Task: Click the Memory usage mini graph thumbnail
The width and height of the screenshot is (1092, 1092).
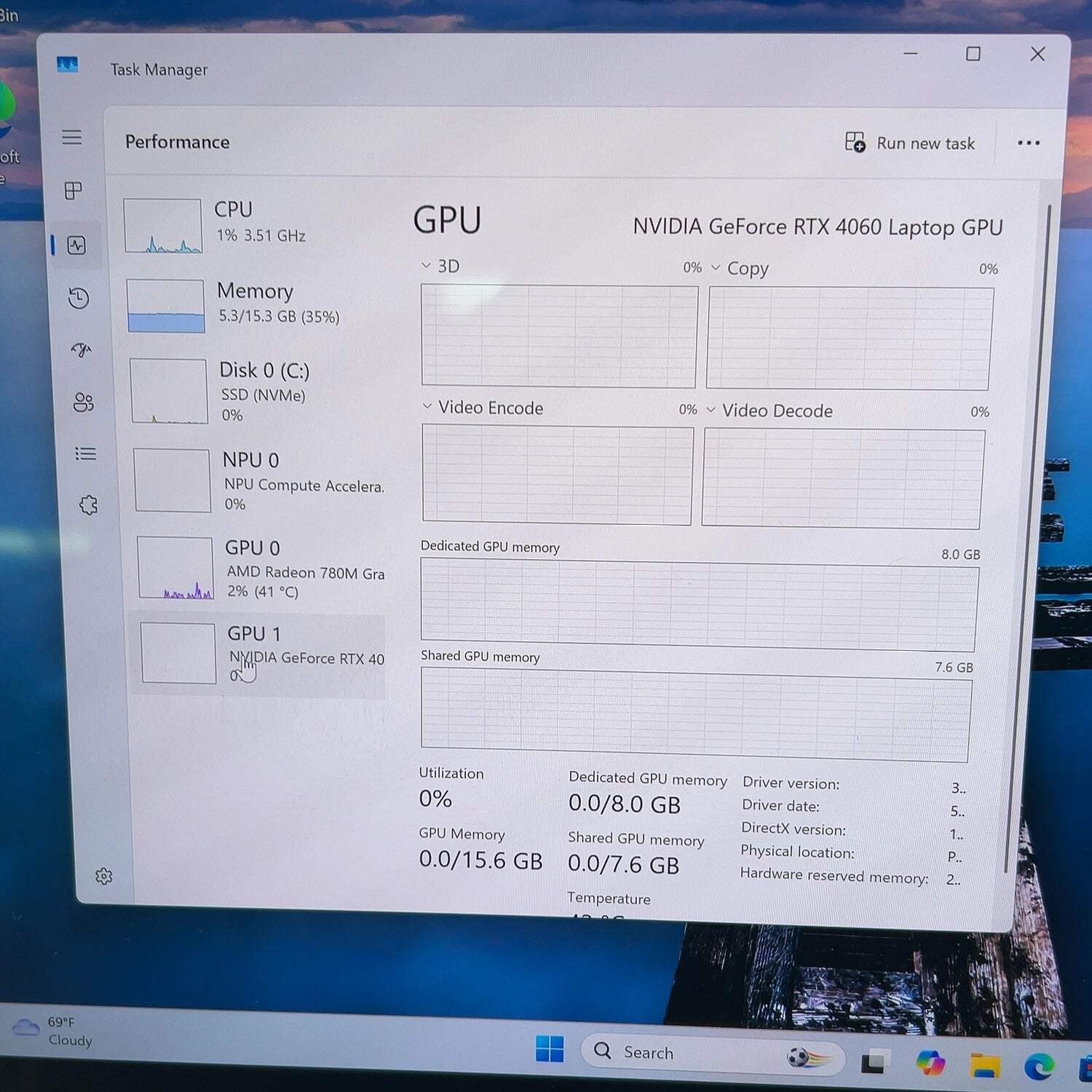Action: (165, 306)
